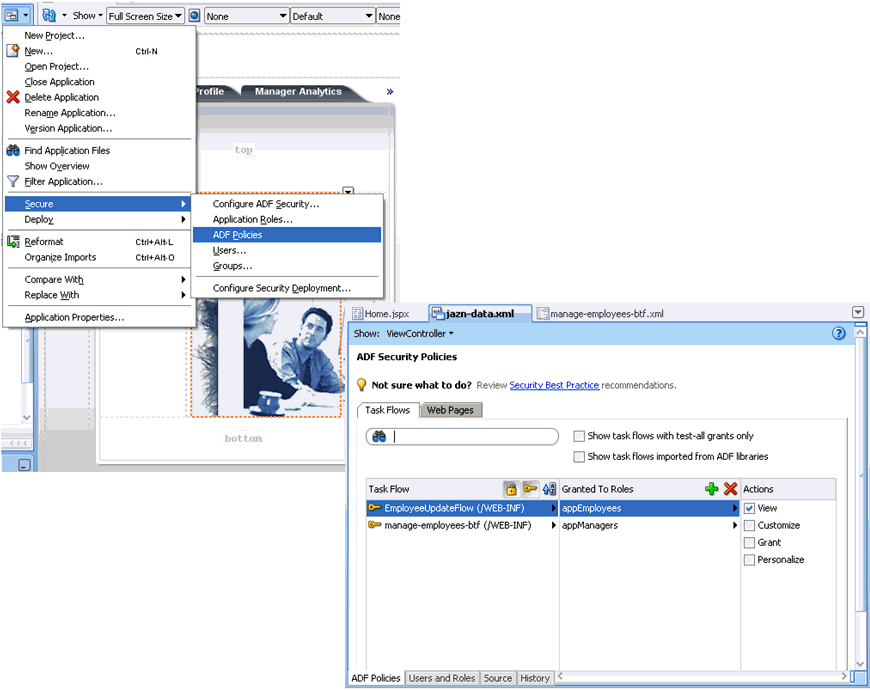Expand the EmployeeUpdateFlow row arrow
The image size is (870, 691).
[554, 507]
